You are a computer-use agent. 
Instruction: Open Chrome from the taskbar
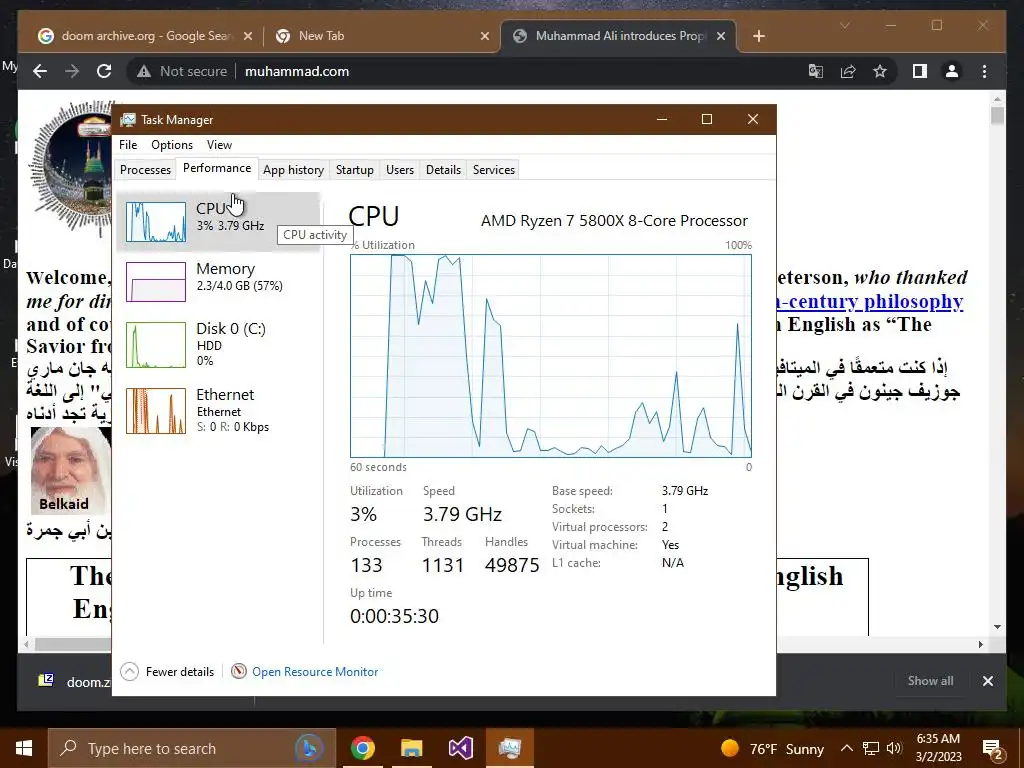(x=362, y=748)
